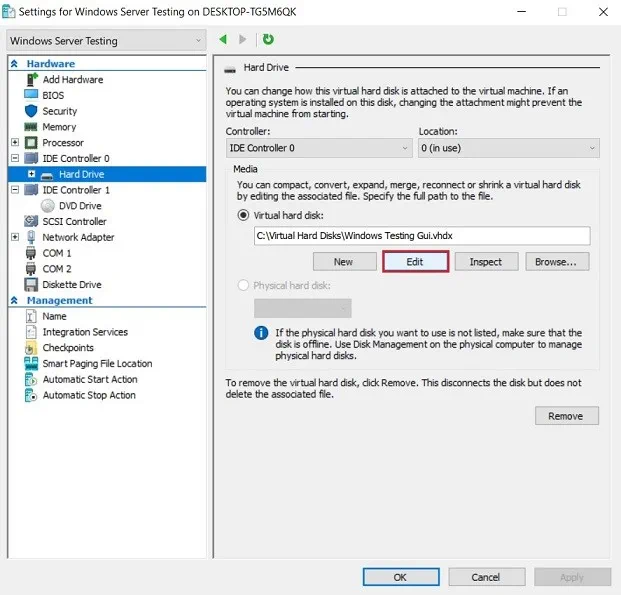Click the Checkpoints icon in Management

pyautogui.click(x=31, y=348)
